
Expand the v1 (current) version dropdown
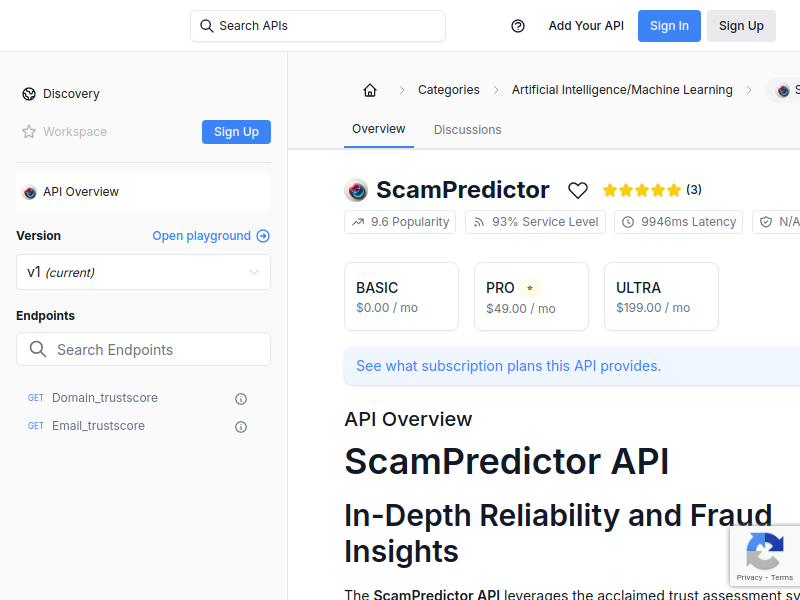point(143,272)
